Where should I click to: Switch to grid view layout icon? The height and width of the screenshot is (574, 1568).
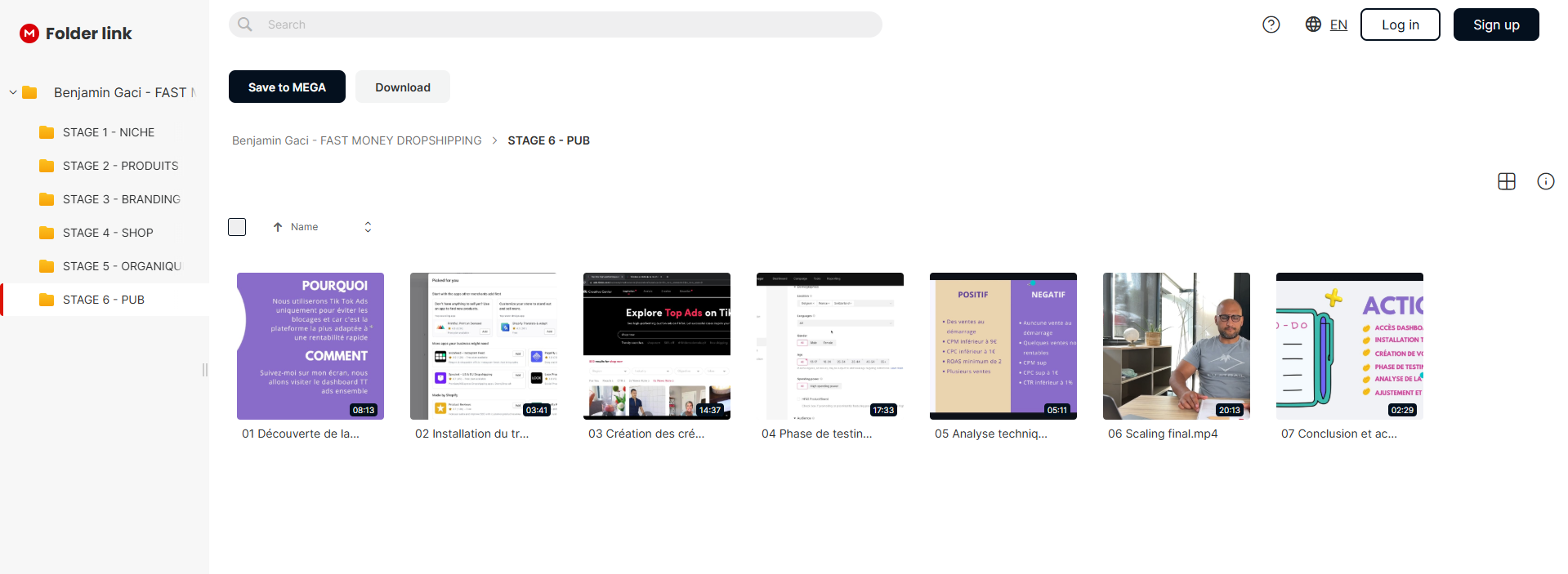point(1507,181)
